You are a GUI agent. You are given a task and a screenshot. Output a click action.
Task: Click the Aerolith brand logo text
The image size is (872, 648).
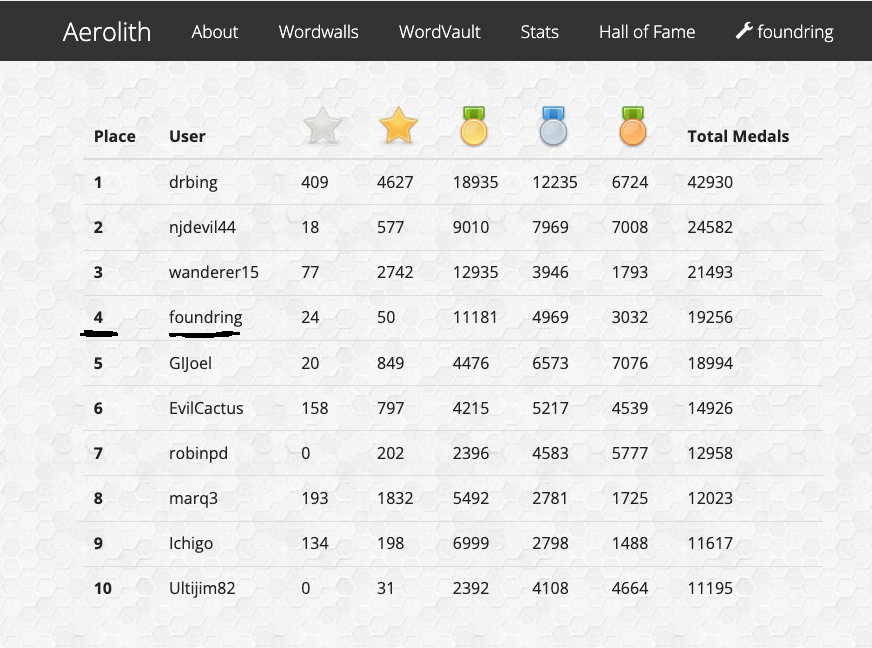tap(107, 32)
